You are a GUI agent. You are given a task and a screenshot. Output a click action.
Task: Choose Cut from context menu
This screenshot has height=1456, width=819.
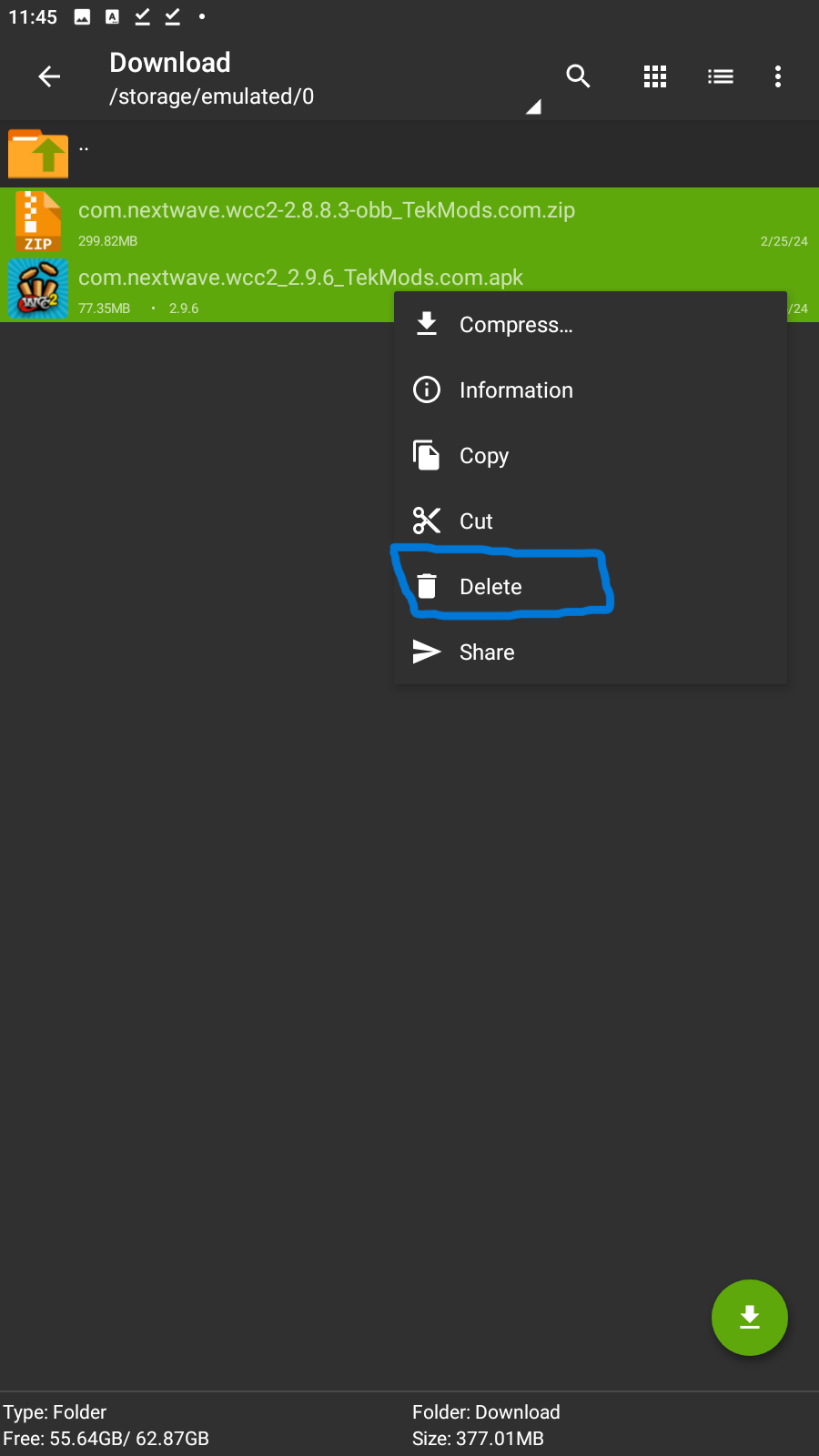(475, 521)
